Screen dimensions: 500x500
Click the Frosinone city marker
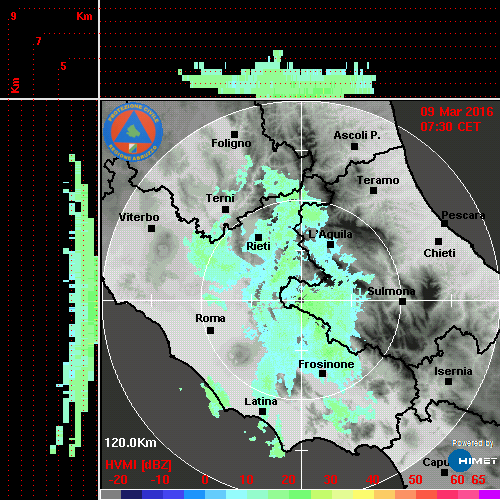322,374
